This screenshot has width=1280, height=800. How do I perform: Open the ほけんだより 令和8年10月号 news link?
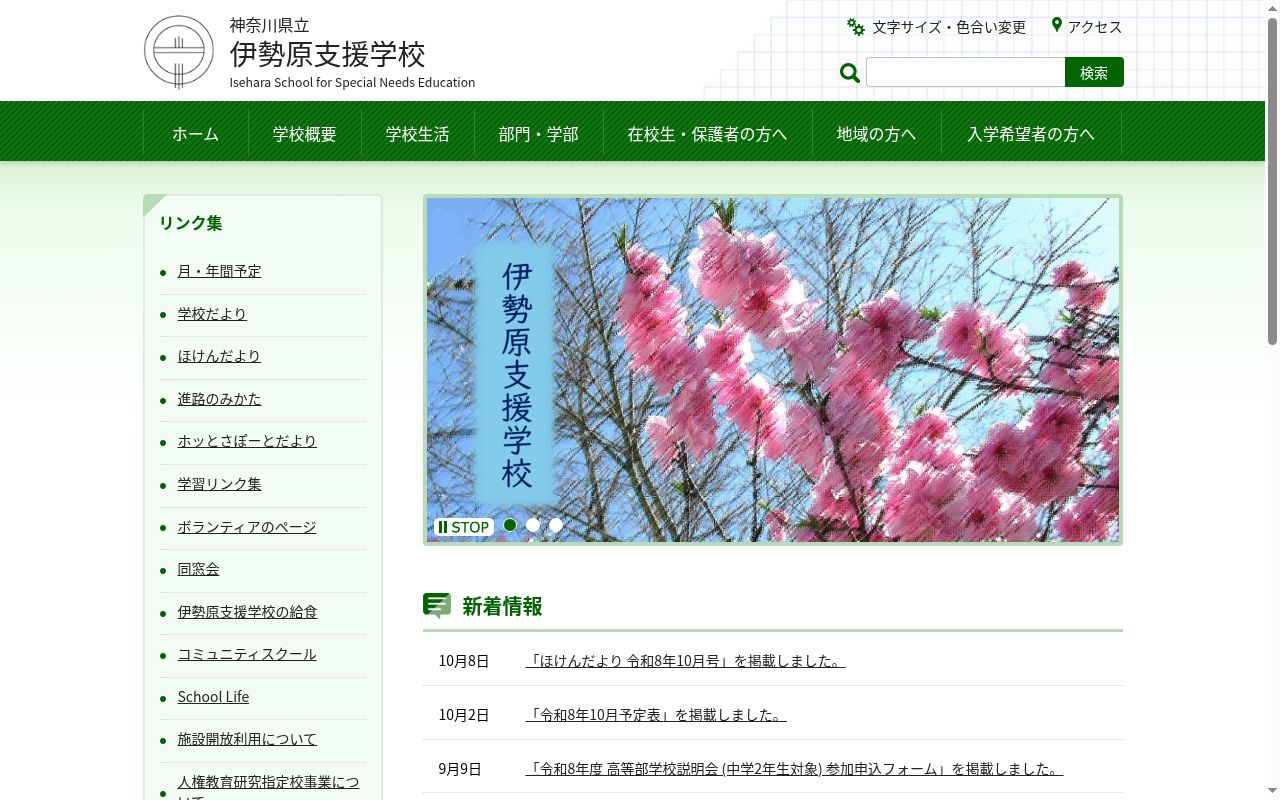pyautogui.click(x=685, y=661)
